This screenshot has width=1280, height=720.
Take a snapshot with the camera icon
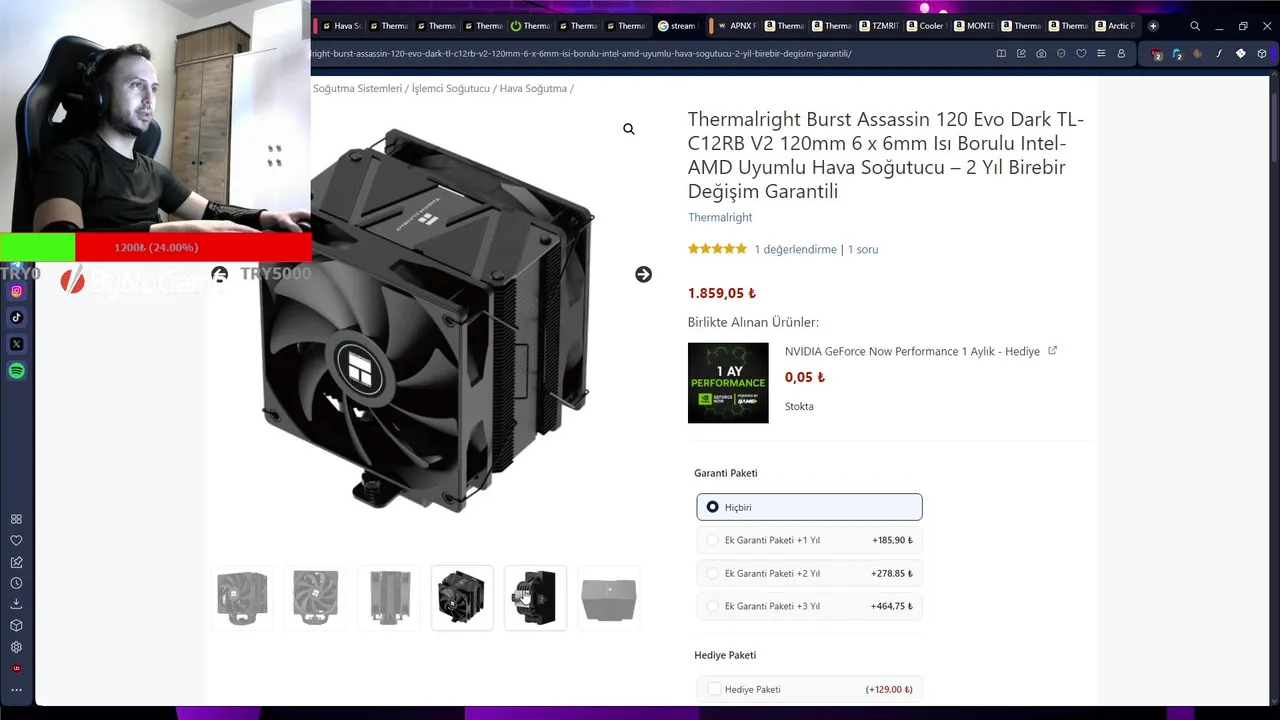[x=1041, y=54]
